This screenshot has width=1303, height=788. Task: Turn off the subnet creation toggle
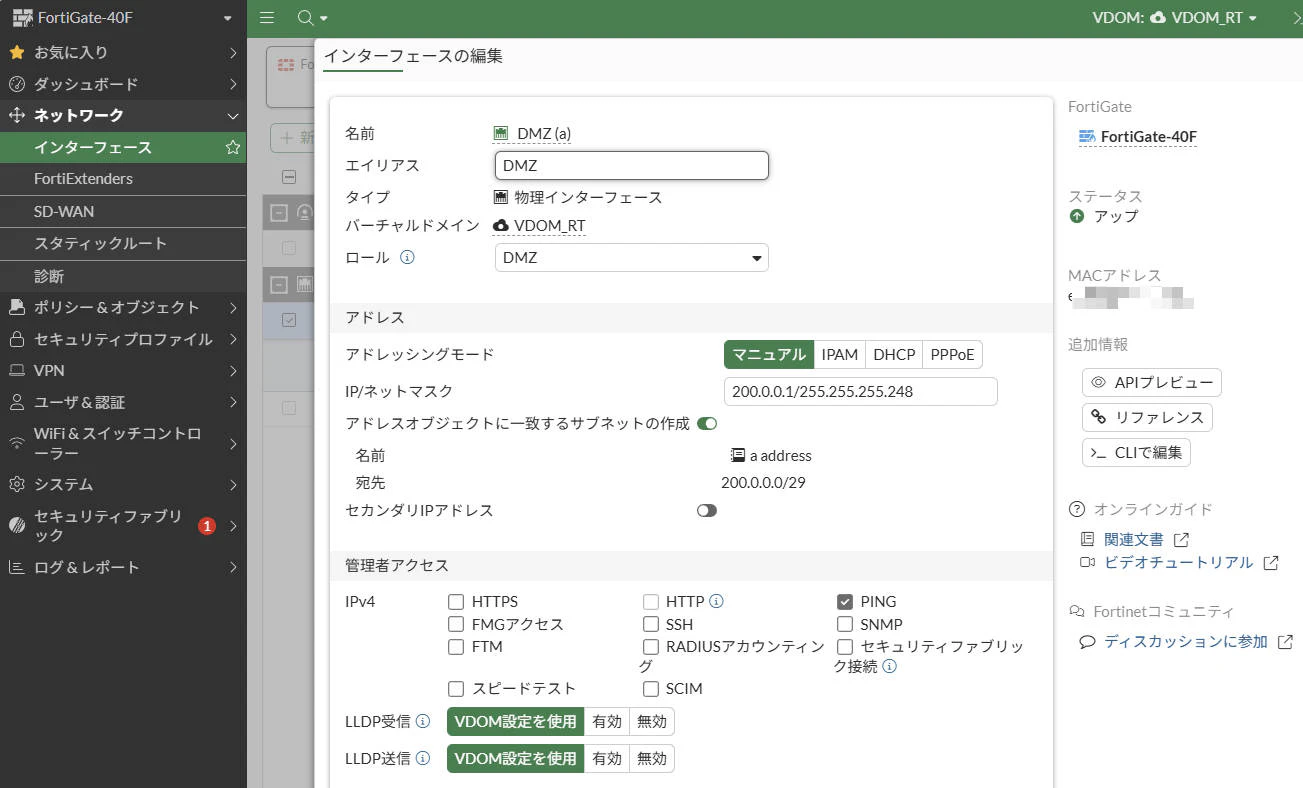707,423
